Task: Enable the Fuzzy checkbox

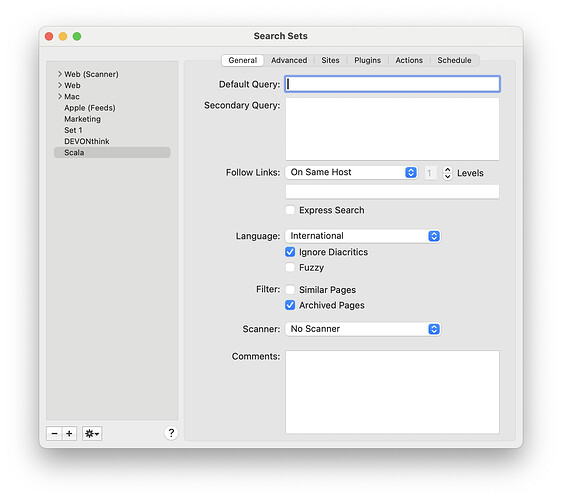Action: (290, 267)
